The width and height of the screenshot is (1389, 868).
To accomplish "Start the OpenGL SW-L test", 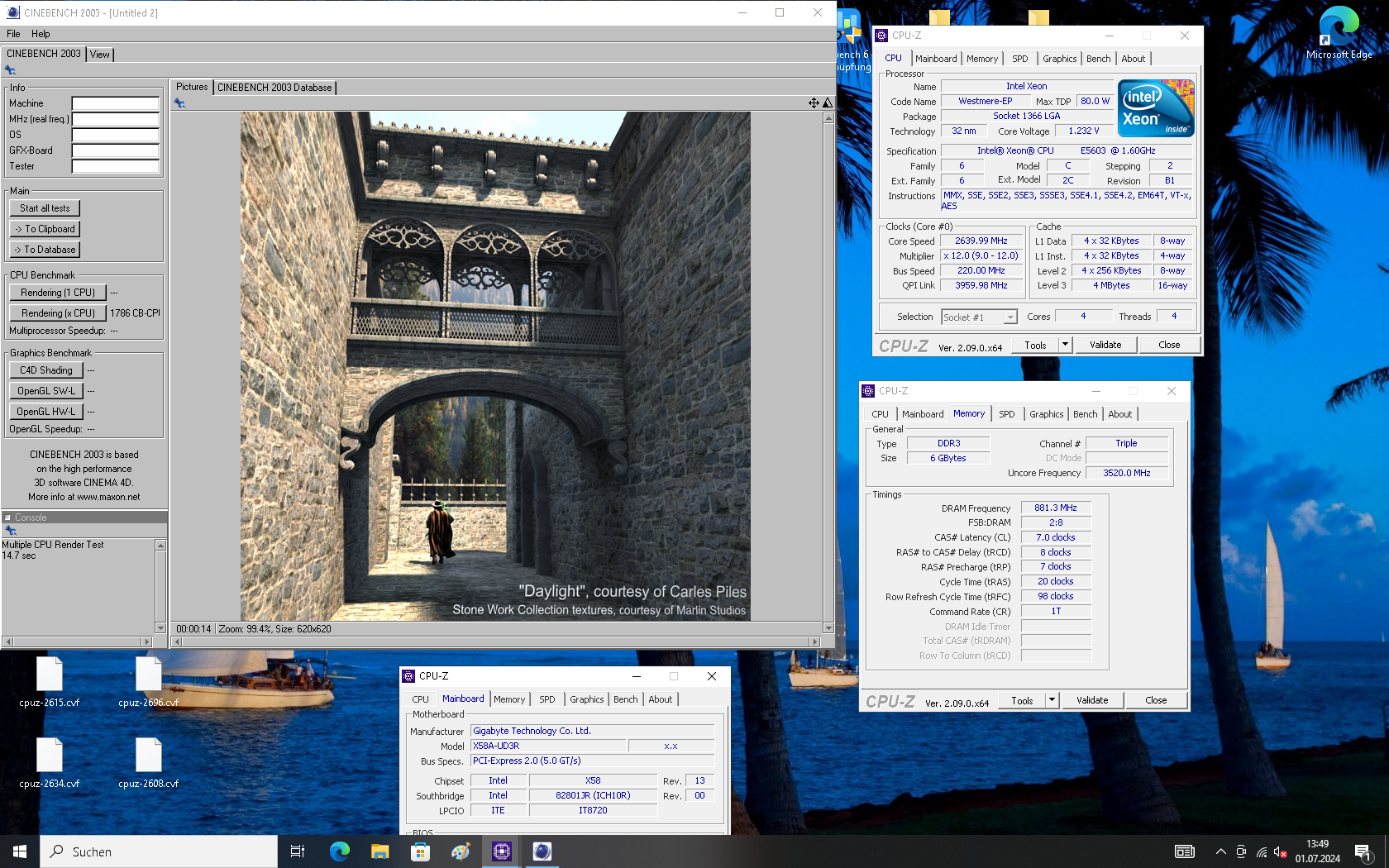I will click(x=46, y=391).
